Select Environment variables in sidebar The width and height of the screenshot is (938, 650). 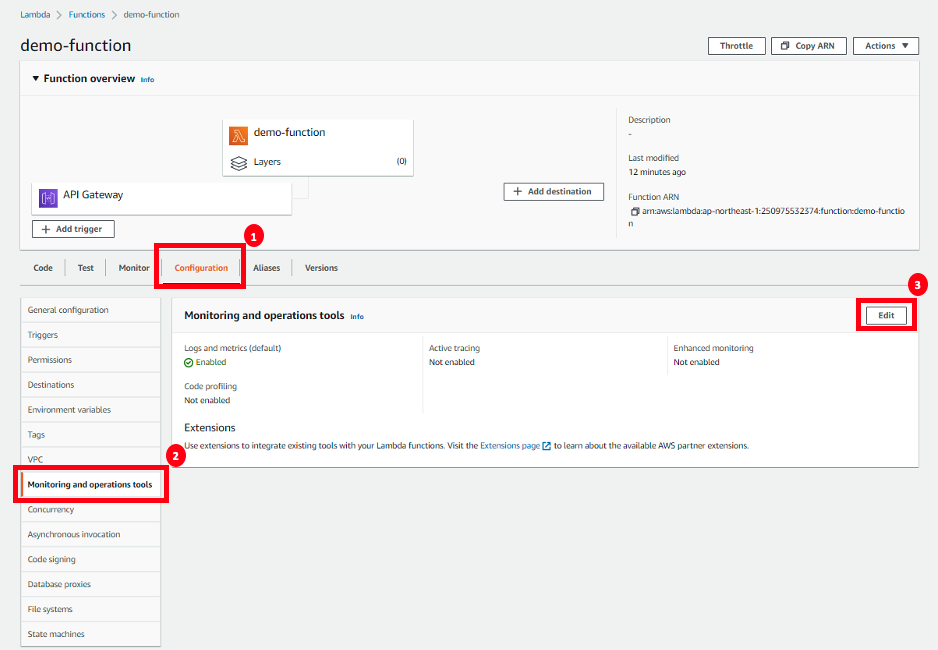90,410
